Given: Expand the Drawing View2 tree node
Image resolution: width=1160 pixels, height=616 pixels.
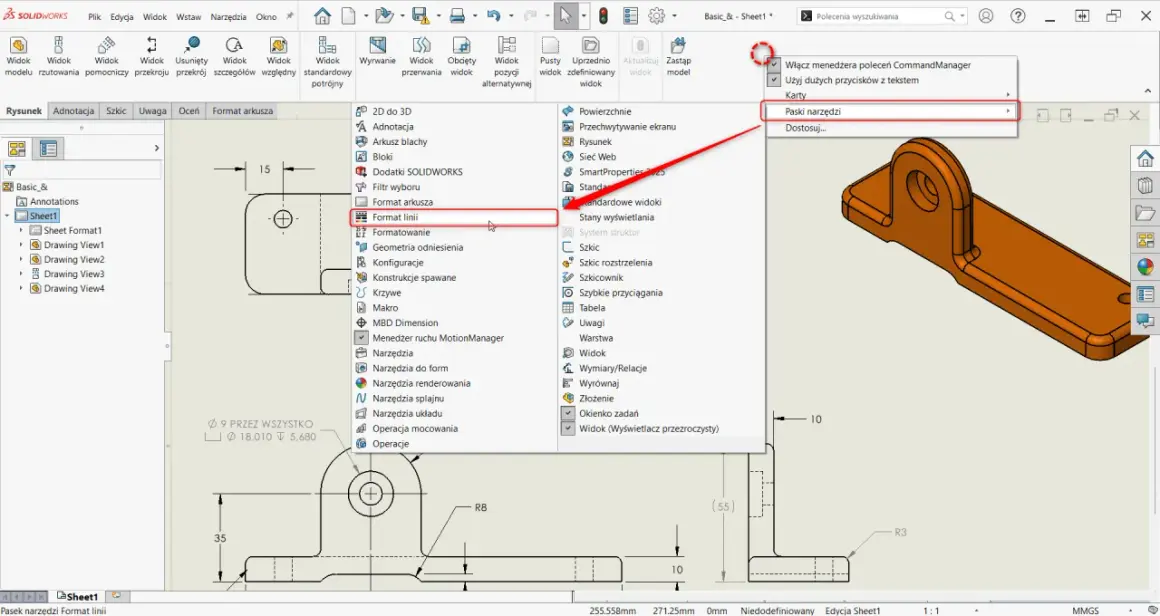Looking at the screenshot, I should [x=21, y=260].
